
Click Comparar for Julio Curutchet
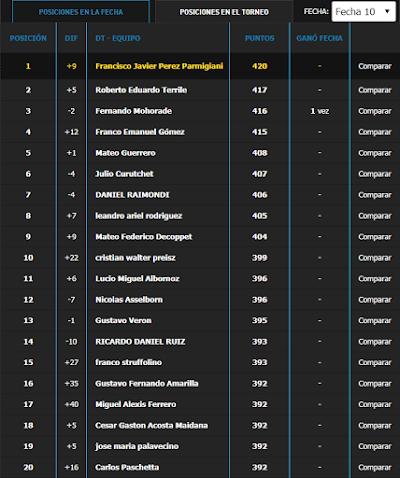point(375,174)
